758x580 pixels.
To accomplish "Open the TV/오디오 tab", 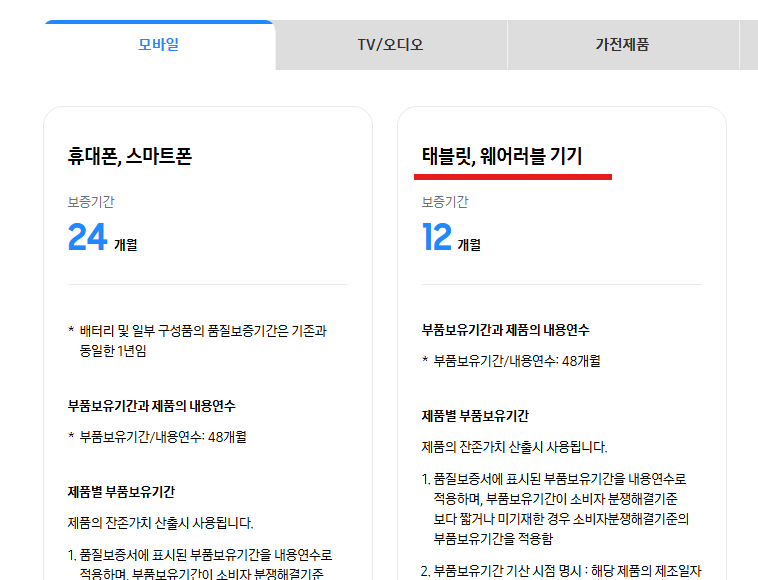I will tap(390, 45).
